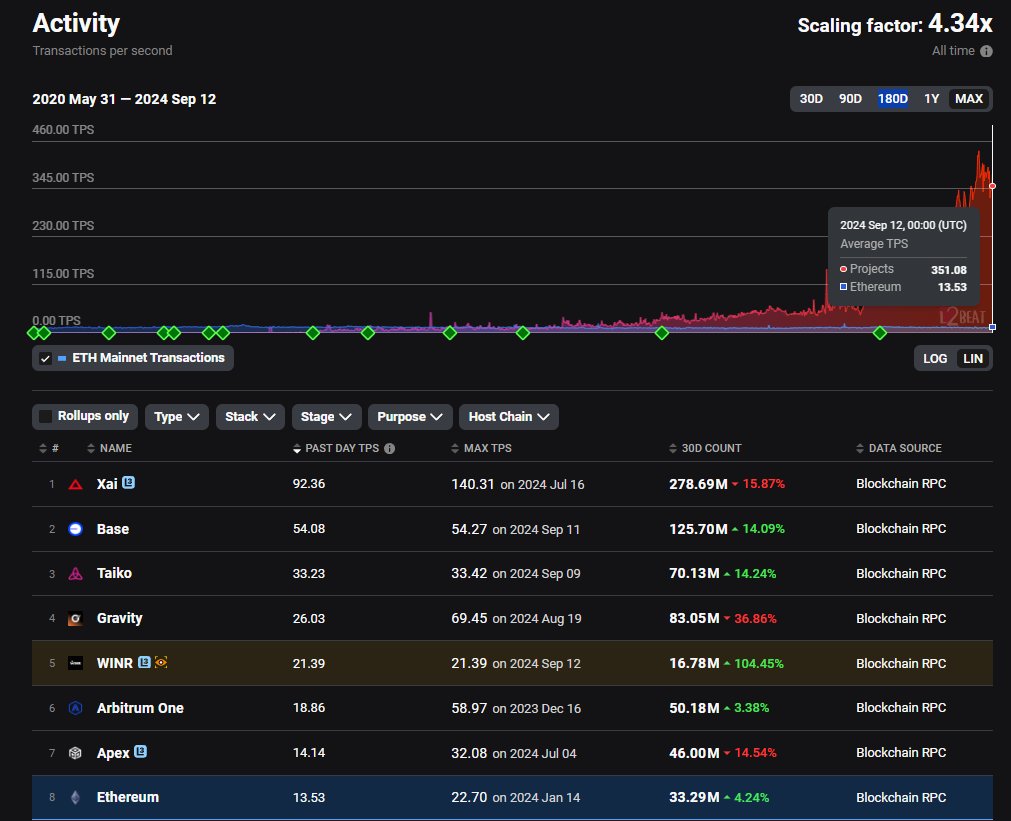Image resolution: width=1011 pixels, height=821 pixels.
Task: Open the Type filter dropdown
Action: click(x=177, y=417)
